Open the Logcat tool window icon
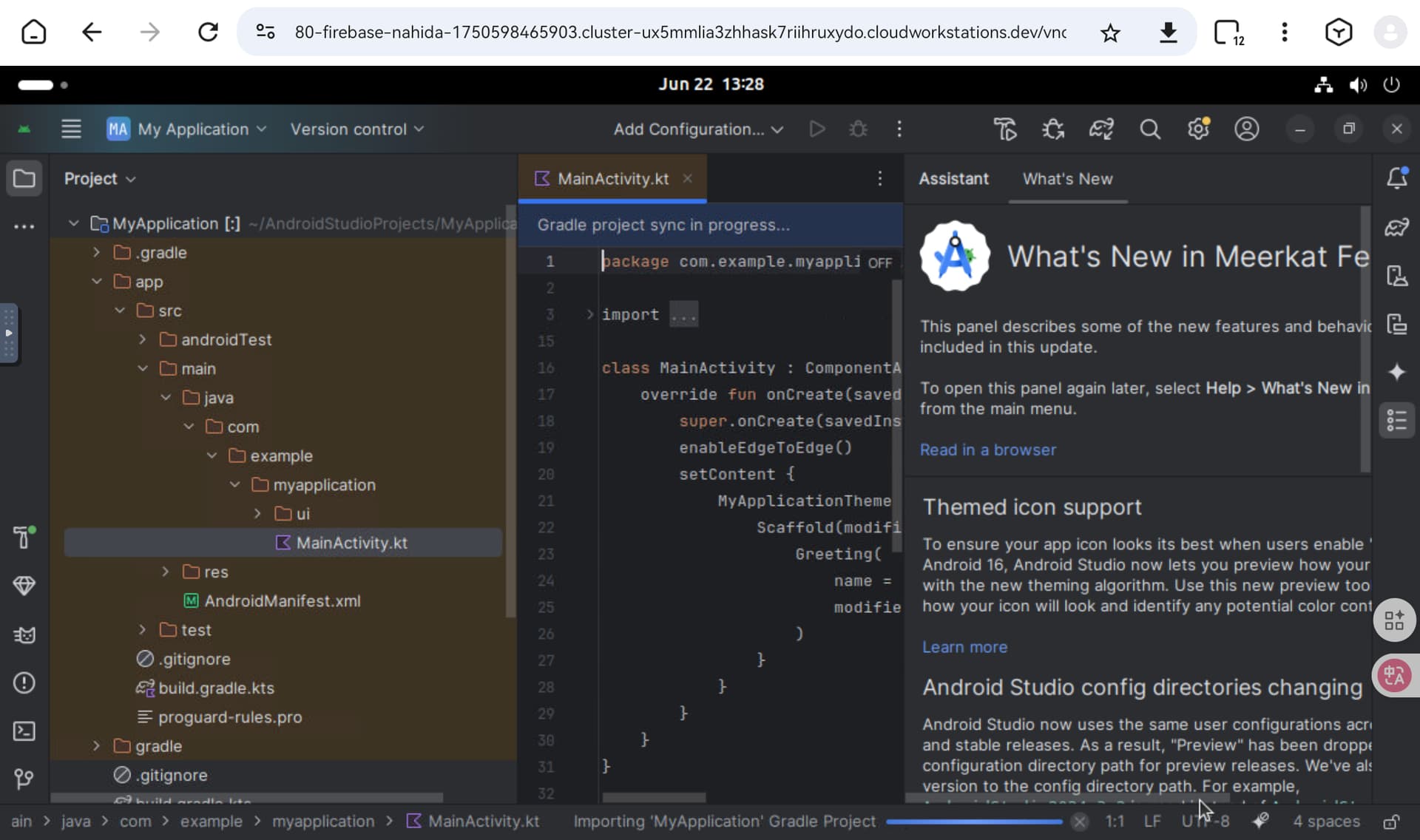This screenshot has height=840, width=1420. (24, 635)
